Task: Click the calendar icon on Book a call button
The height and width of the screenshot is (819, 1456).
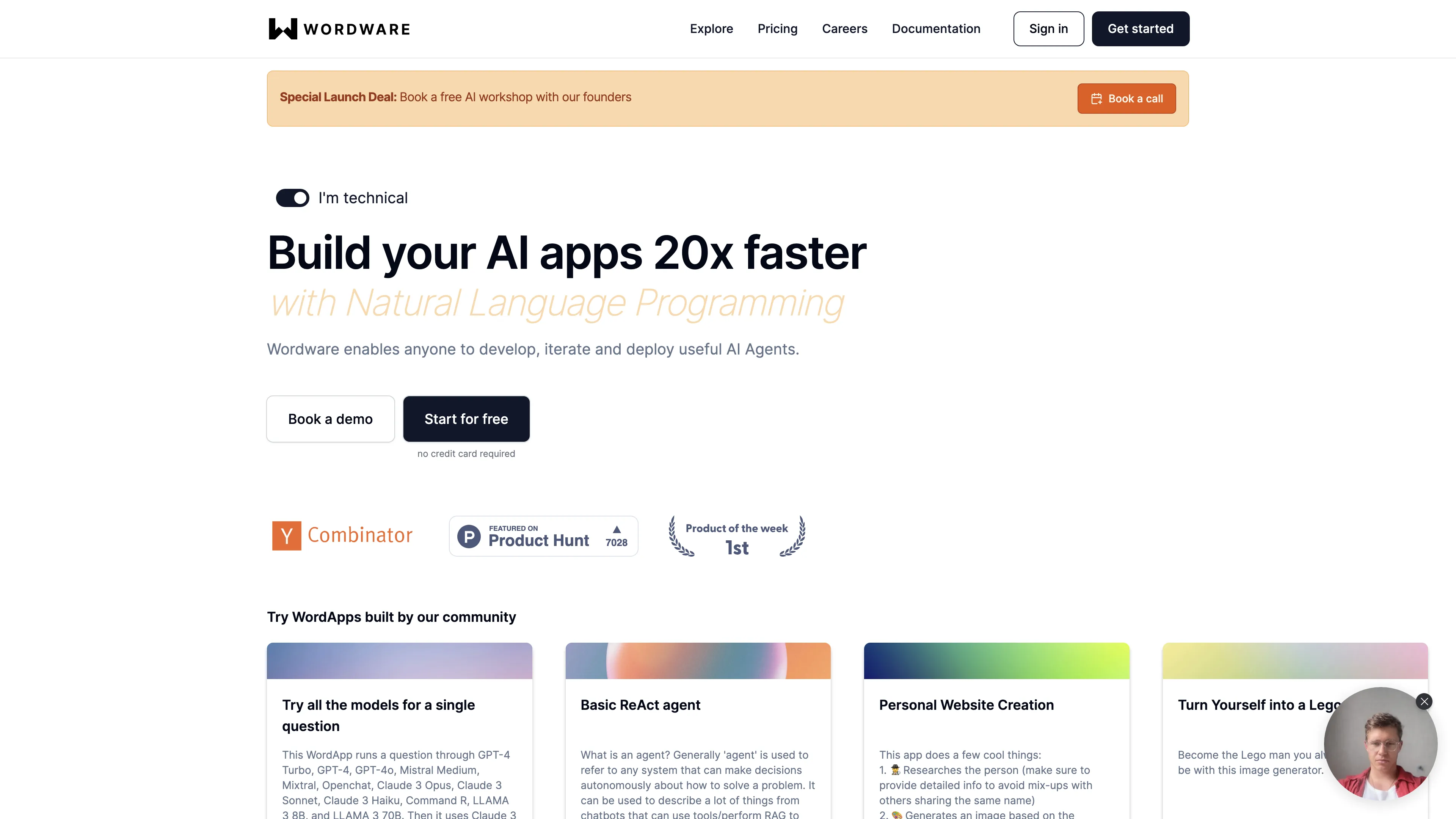Action: (1096, 98)
